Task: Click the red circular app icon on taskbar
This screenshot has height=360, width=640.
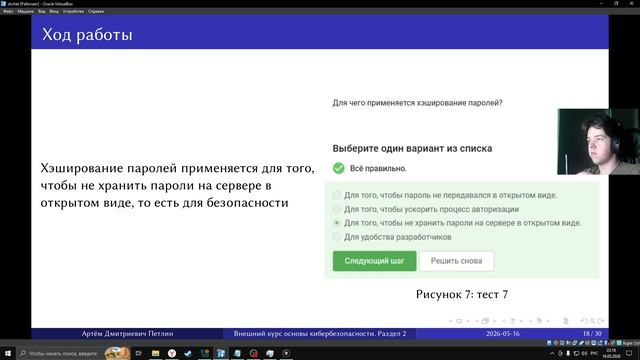Action: (x=253, y=353)
